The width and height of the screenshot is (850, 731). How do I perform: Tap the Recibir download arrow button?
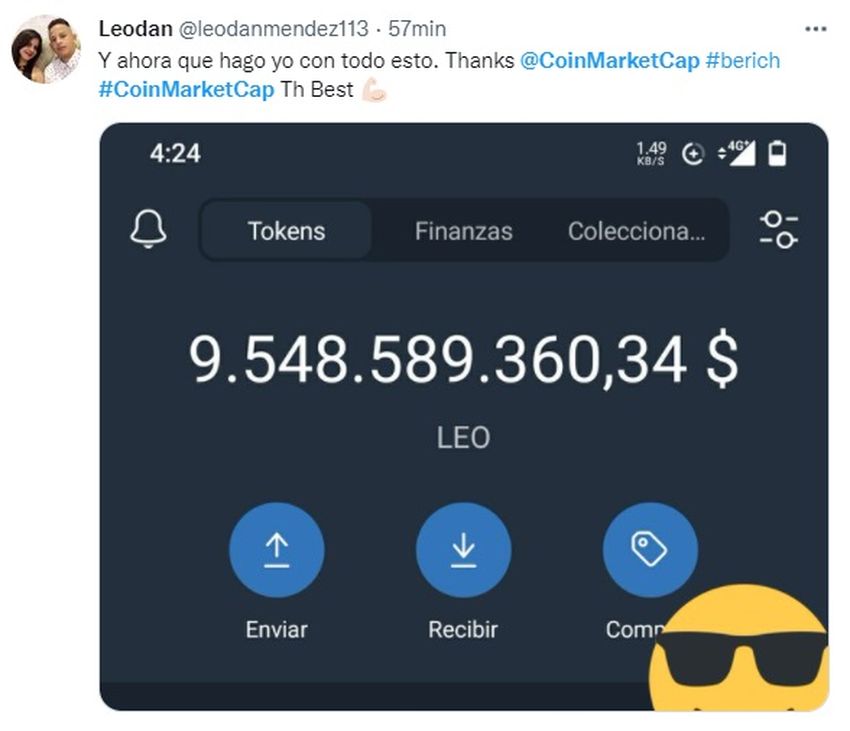click(x=463, y=550)
